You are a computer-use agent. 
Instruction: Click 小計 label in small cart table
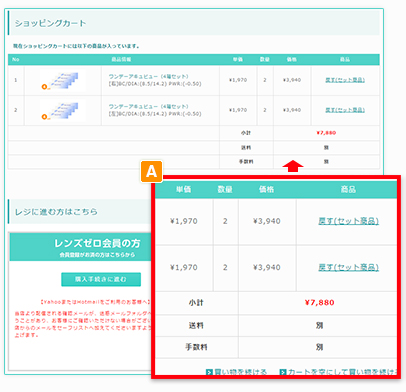[246, 133]
